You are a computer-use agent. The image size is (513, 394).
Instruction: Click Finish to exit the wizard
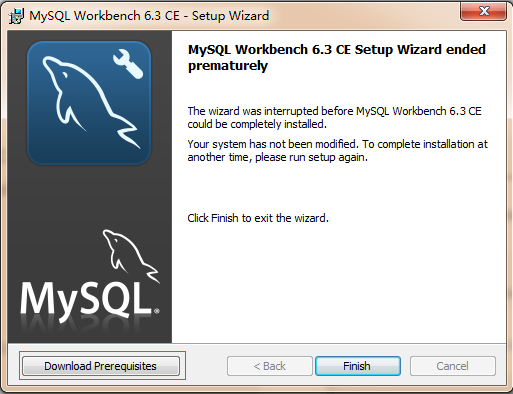point(358,366)
